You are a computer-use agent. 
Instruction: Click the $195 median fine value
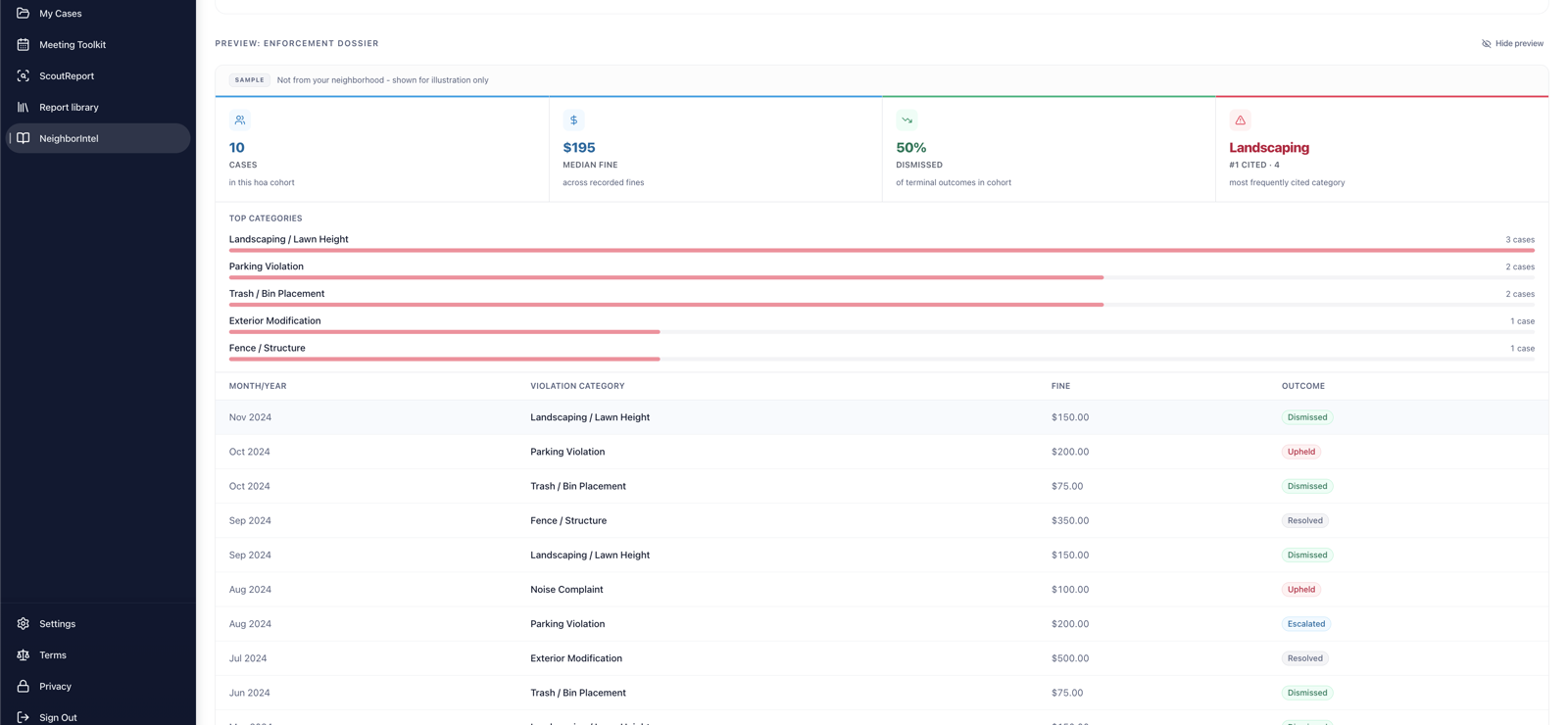click(579, 148)
